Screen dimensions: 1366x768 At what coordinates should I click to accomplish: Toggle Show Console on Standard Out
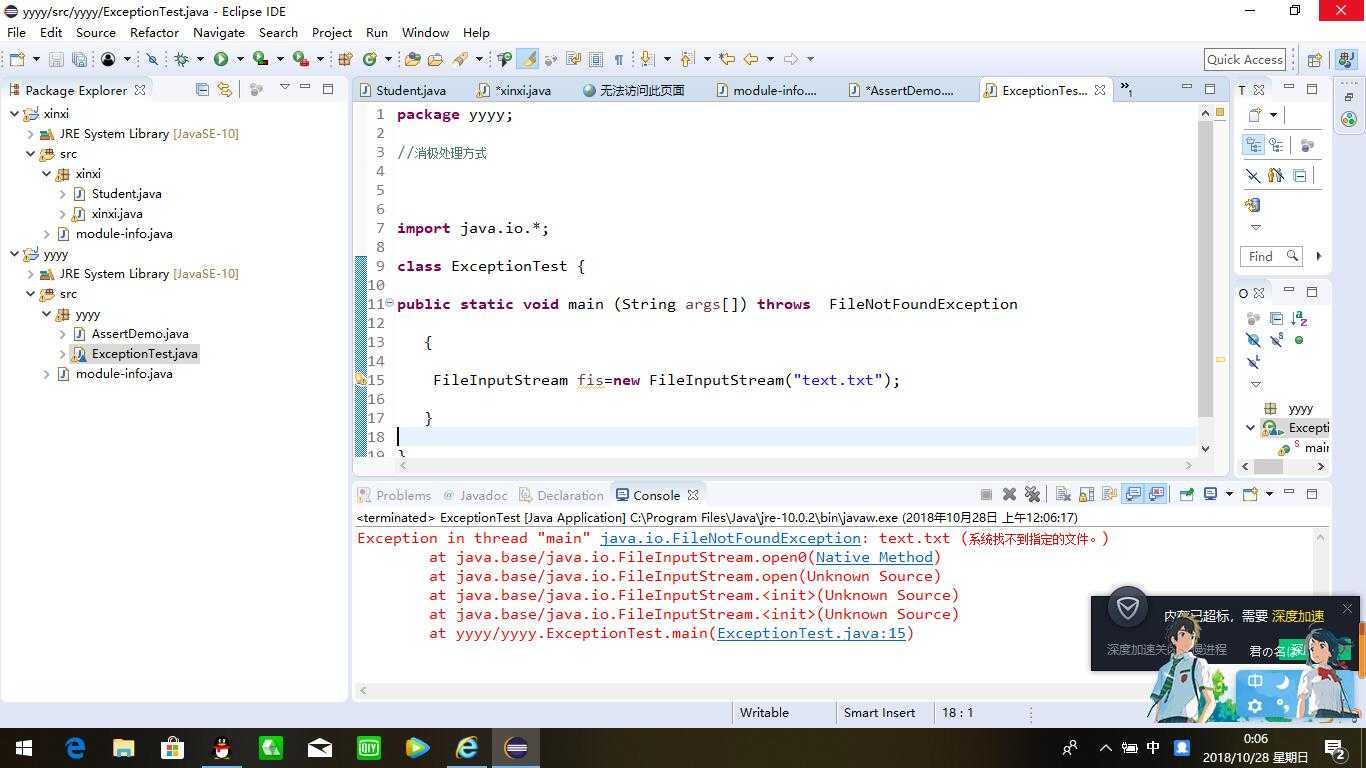click(x=1133, y=494)
